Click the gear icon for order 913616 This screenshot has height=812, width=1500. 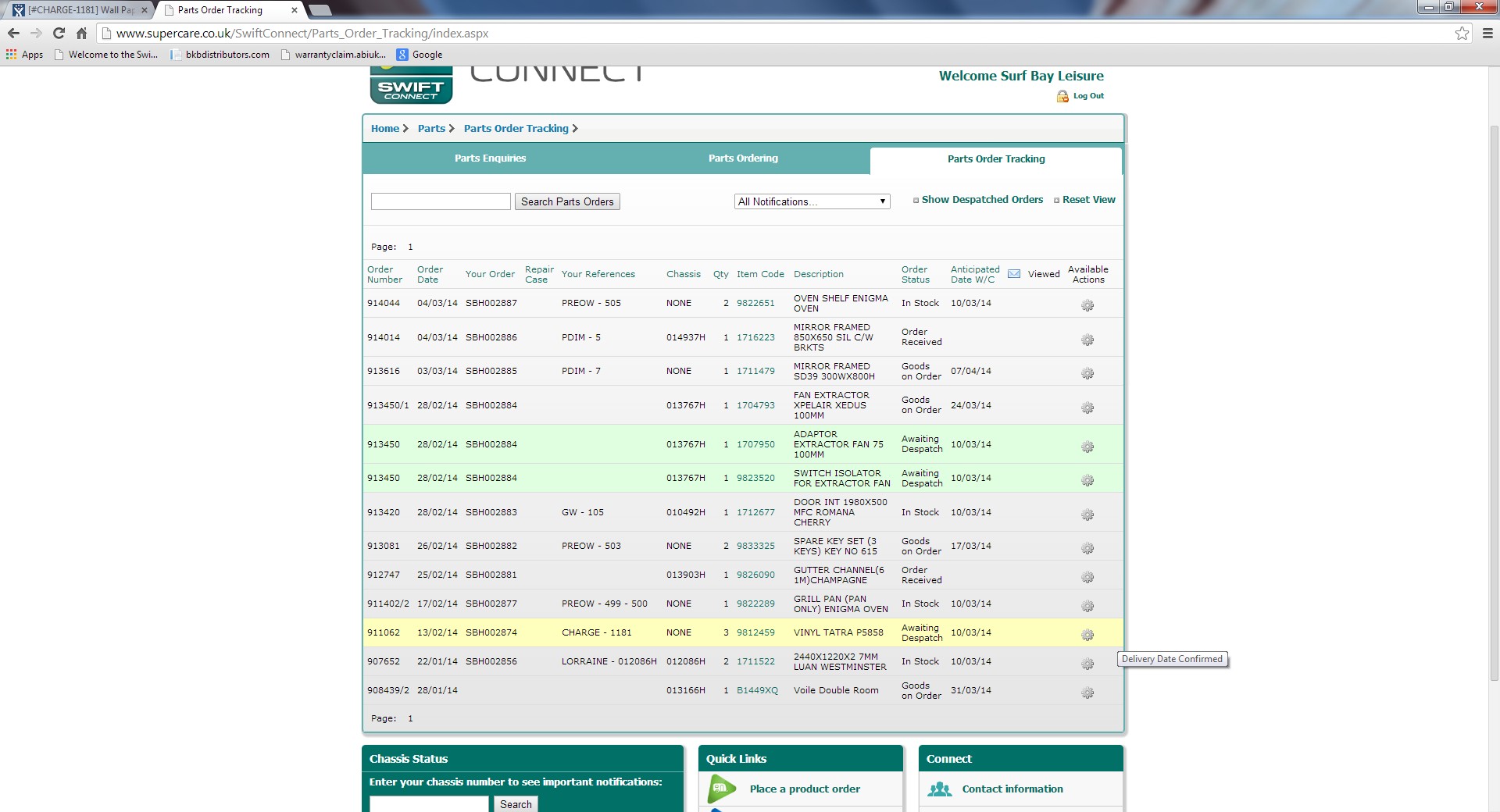(x=1087, y=373)
